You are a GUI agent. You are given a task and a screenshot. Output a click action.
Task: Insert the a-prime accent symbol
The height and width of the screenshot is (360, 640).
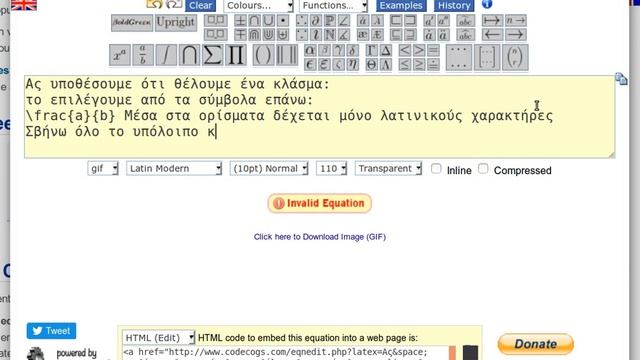coord(429,20)
